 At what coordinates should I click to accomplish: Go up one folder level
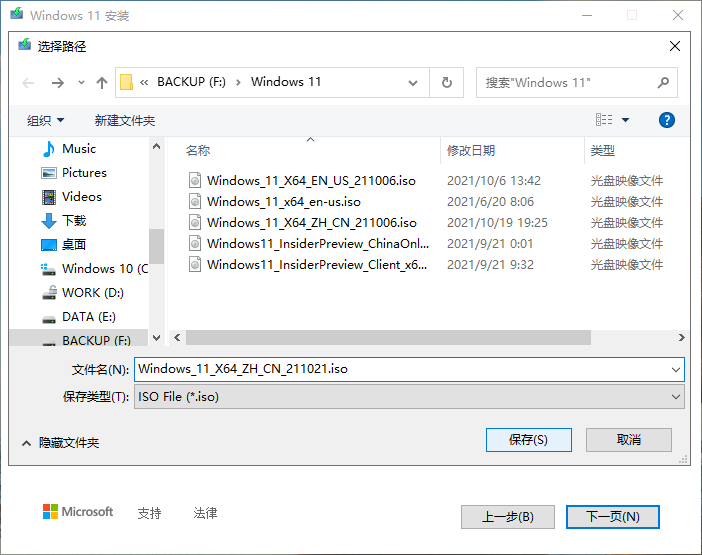point(102,83)
